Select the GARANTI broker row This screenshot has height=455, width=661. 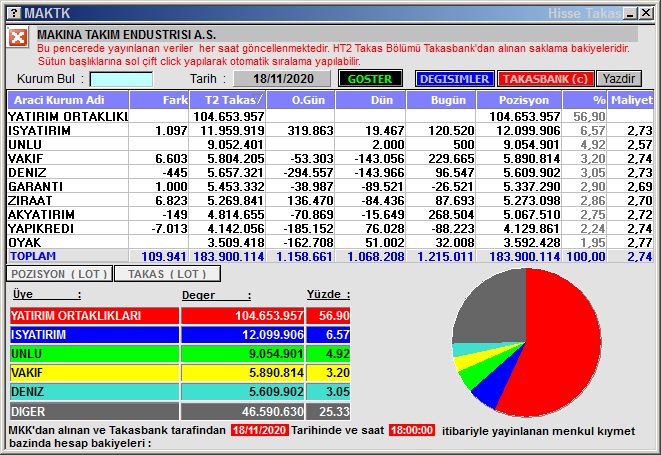point(330,186)
